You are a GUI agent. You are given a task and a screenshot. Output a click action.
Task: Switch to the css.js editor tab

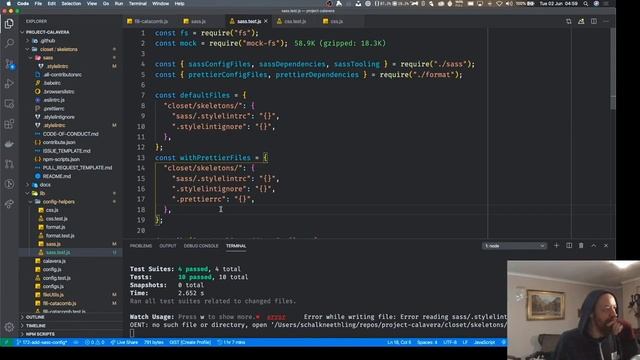point(336,21)
